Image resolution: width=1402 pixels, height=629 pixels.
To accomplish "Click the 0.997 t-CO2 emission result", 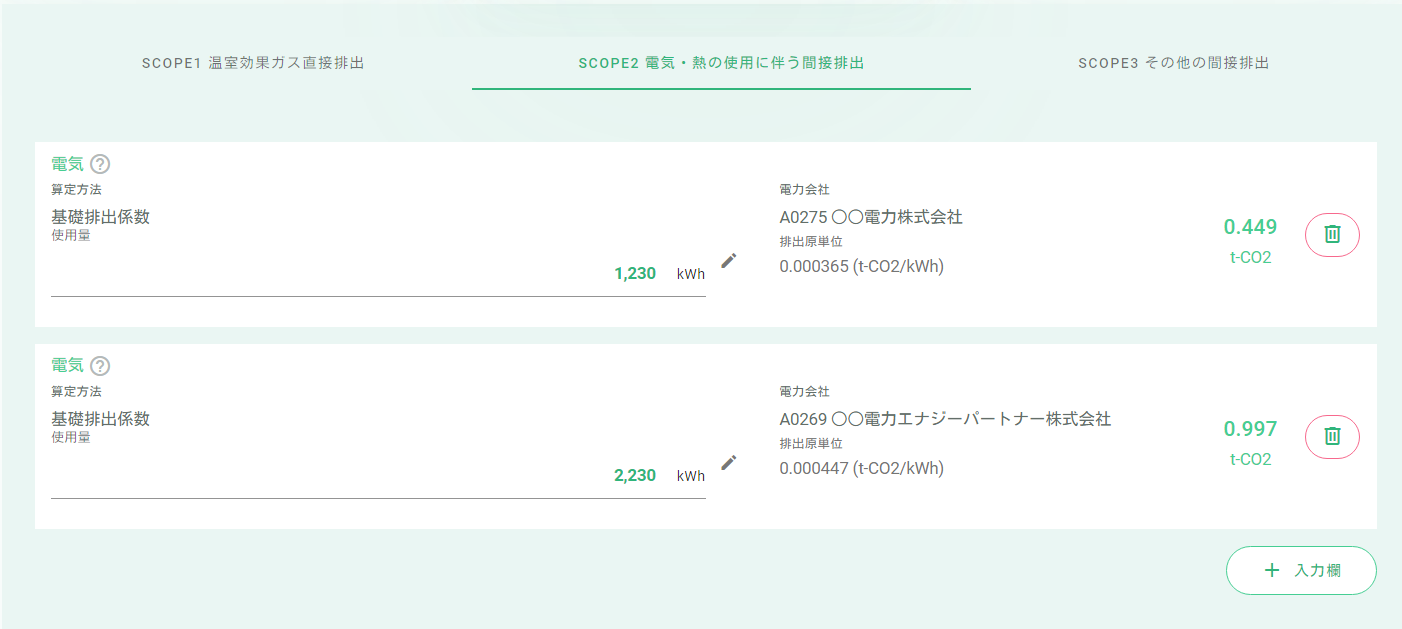I will click(x=1250, y=442).
